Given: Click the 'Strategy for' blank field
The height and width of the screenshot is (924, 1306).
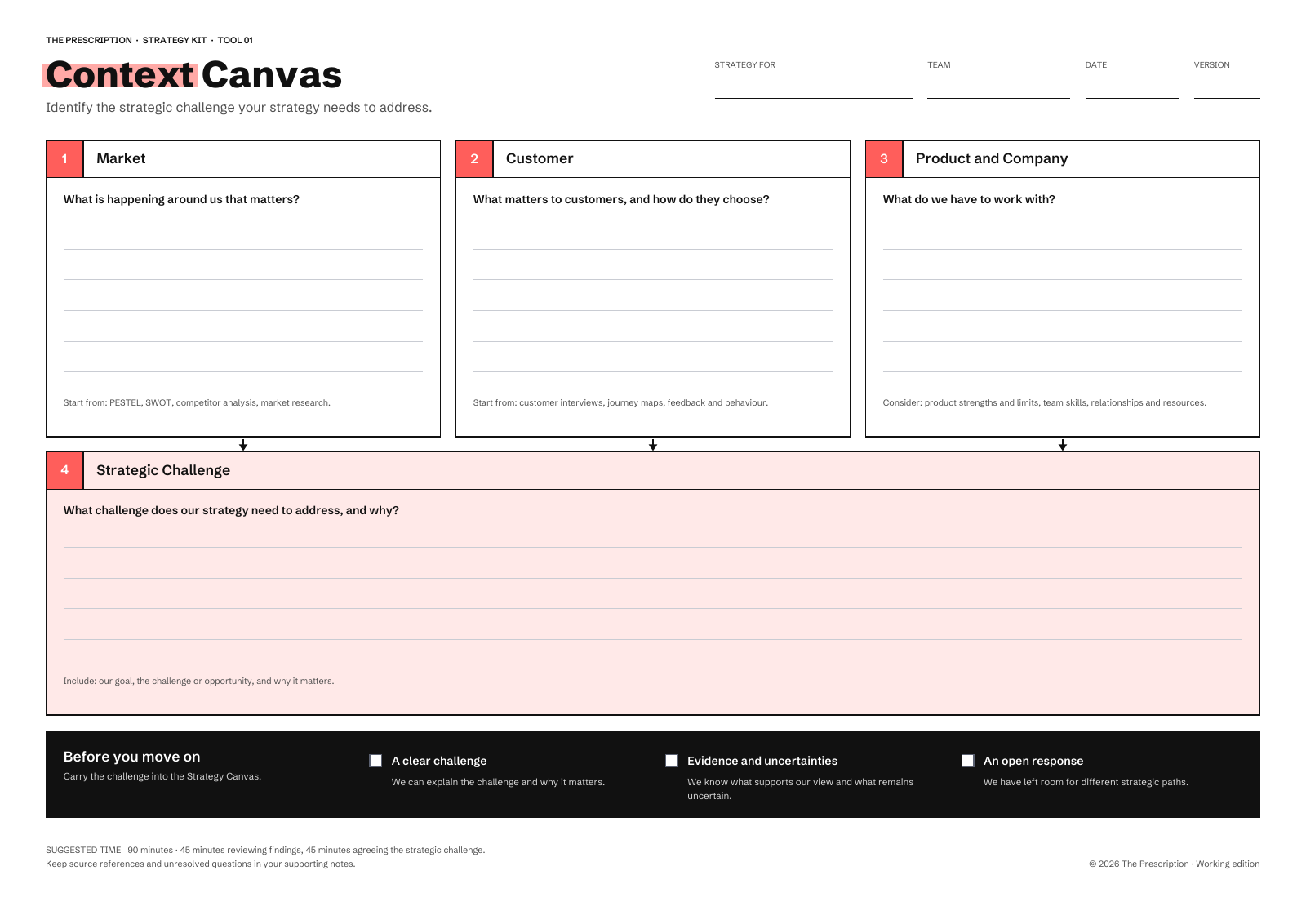Looking at the screenshot, I should (x=813, y=87).
